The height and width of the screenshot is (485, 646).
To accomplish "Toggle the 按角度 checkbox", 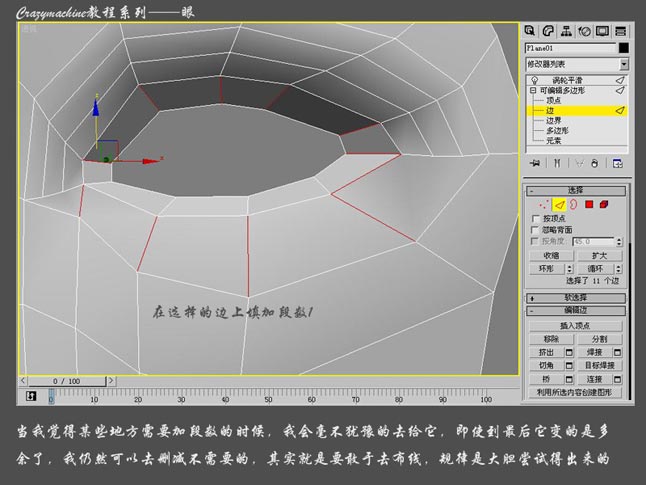I will point(535,241).
